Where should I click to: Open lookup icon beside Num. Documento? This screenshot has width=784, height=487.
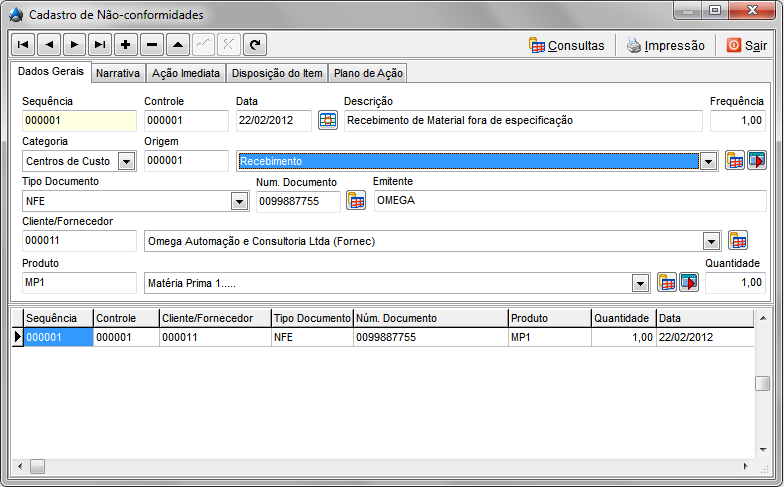click(x=356, y=201)
